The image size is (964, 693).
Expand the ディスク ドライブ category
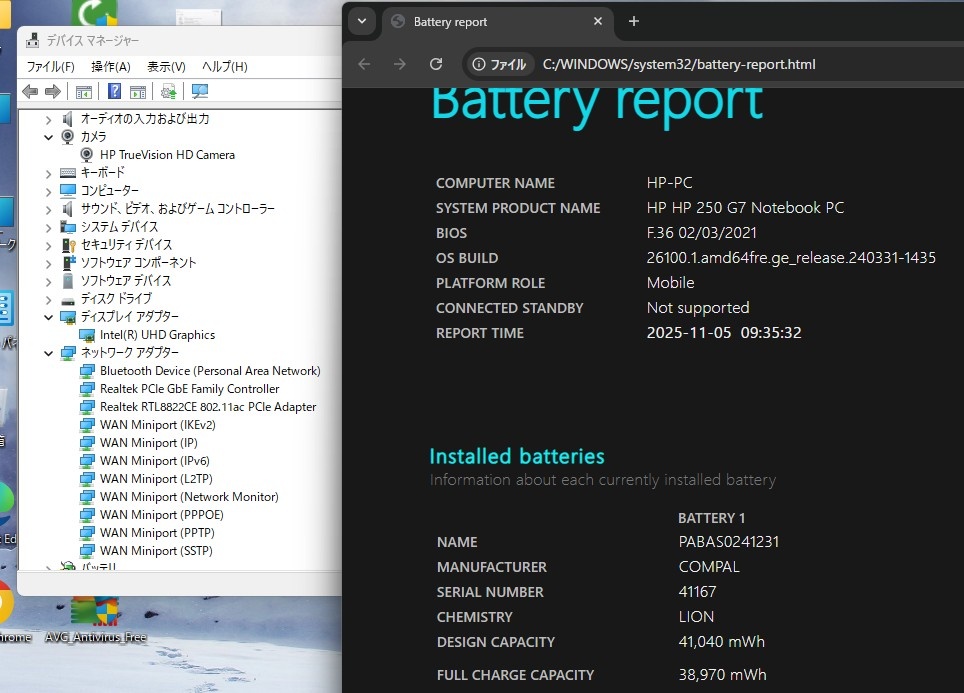coord(48,299)
